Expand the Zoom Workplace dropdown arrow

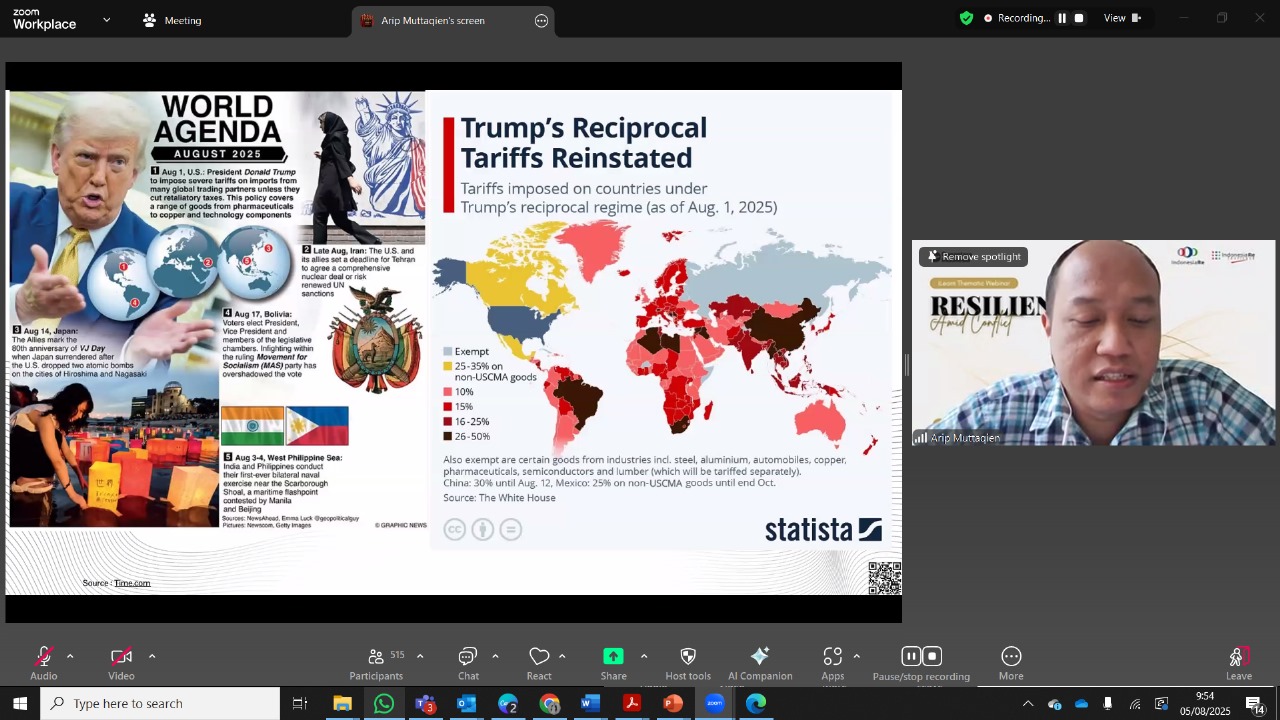[x=107, y=20]
